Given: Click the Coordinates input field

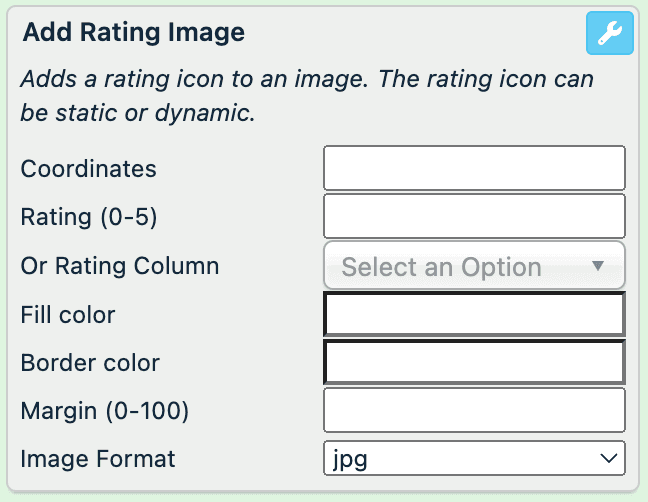Looking at the screenshot, I should [474, 168].
